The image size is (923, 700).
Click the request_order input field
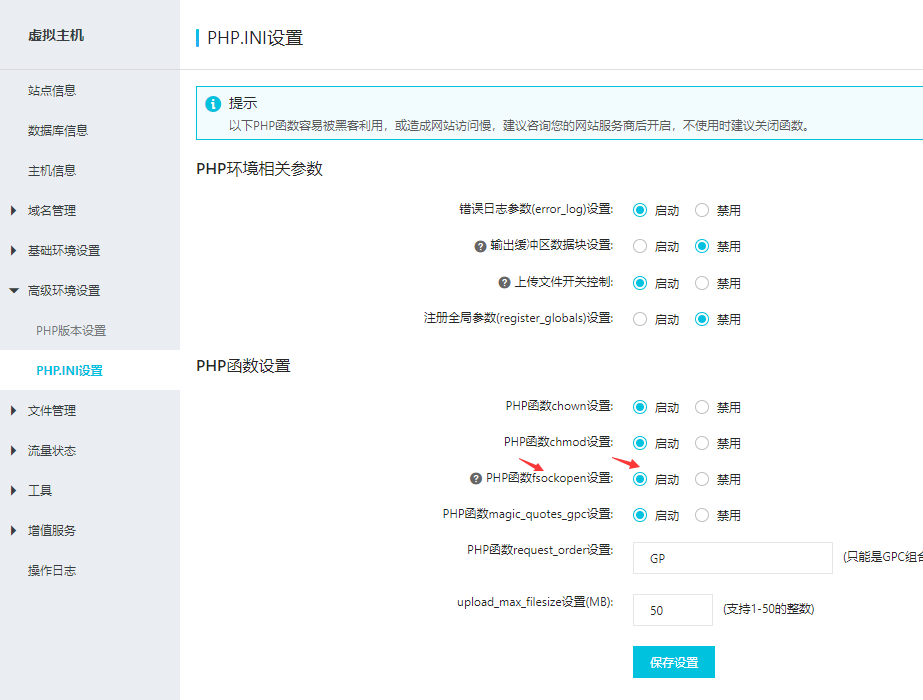[x=733, y=558]
